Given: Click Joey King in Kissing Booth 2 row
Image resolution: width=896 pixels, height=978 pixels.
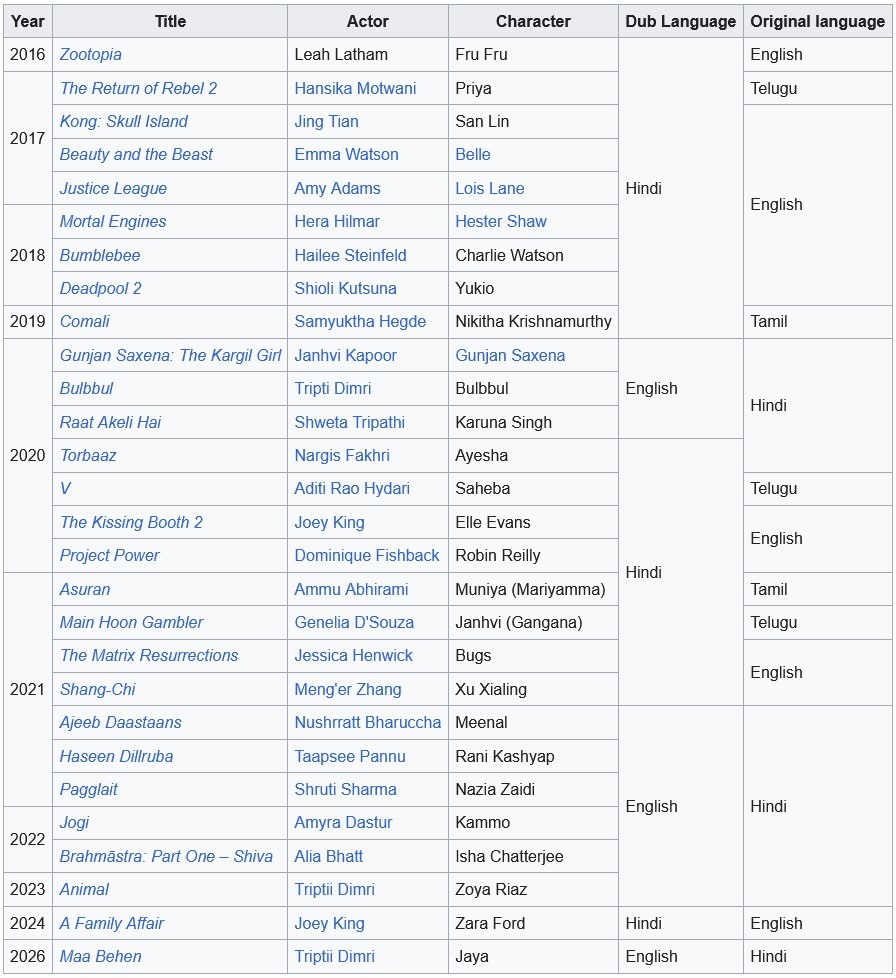Looking at the screenshot, I should click(329, 522).
